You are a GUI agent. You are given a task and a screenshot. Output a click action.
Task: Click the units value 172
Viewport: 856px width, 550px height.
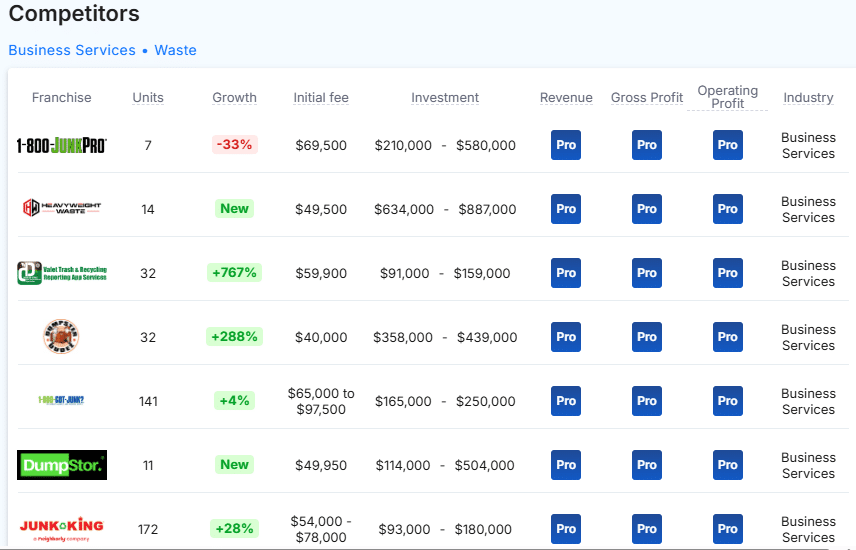148,529
